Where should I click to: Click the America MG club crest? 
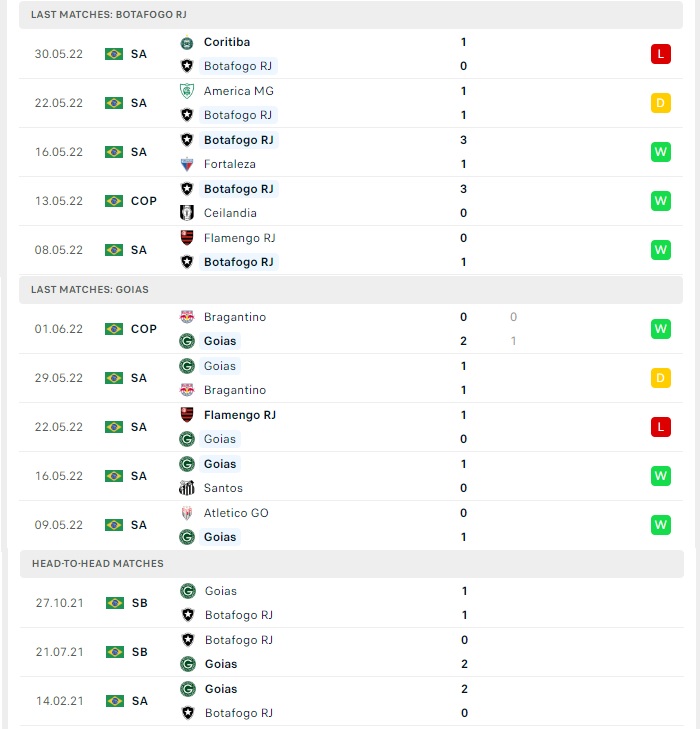[x=187, y=91]
